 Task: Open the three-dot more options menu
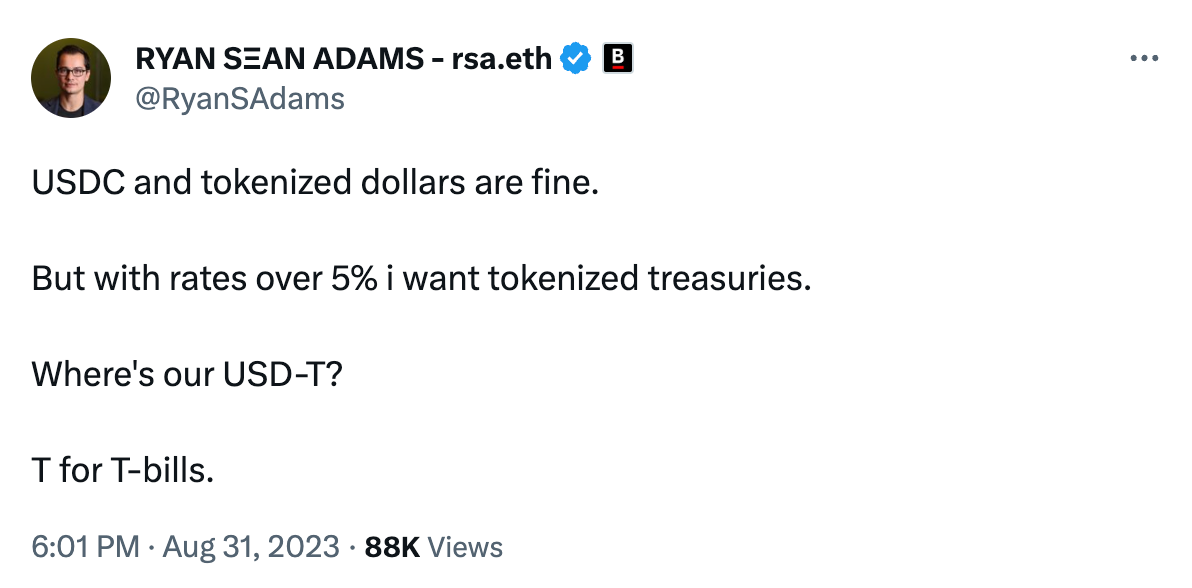coord(1143,59)
